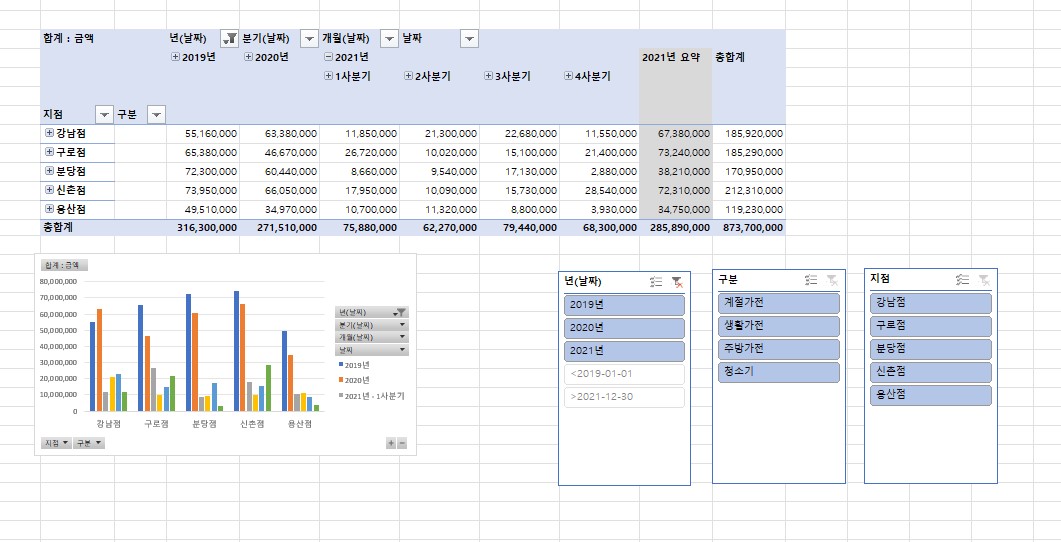
Task: Click the 지점 field button on the chart
Action: click(x=56, y=442)
